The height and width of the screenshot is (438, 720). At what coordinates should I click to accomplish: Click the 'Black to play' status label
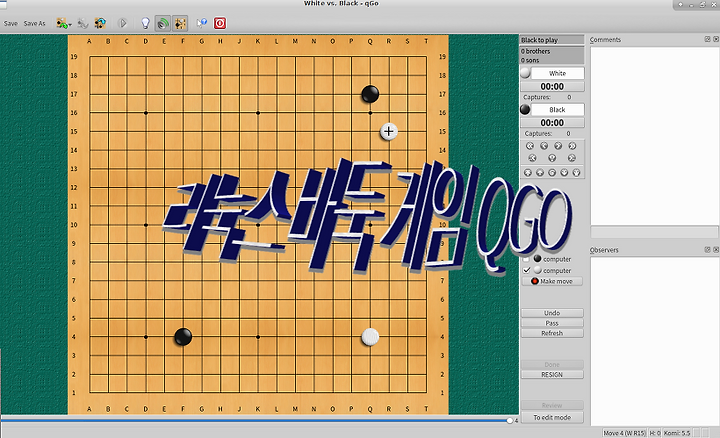pos(540,40)
